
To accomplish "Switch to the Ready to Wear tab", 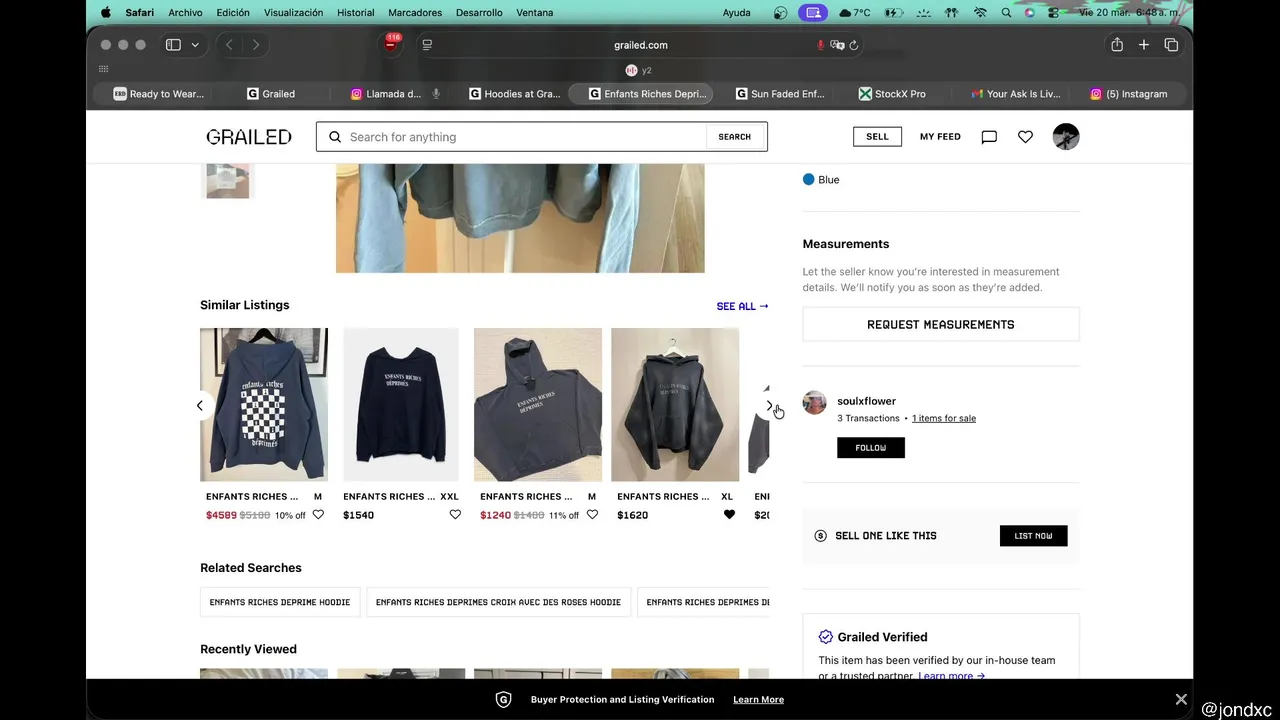I will [x=159, y=94].
